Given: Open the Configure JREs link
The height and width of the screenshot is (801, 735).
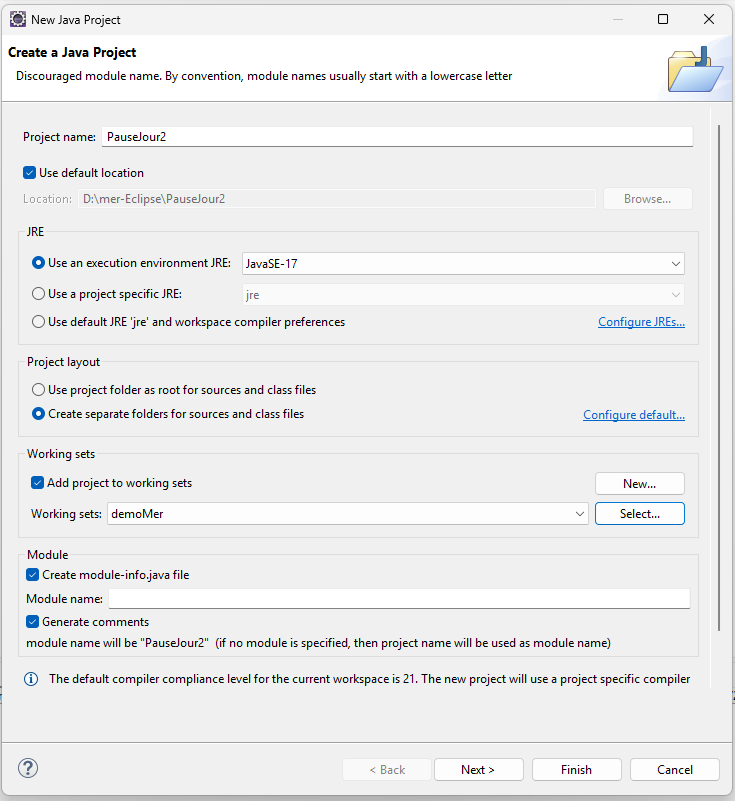Looking at the screenshot, I should click(641, 322).
